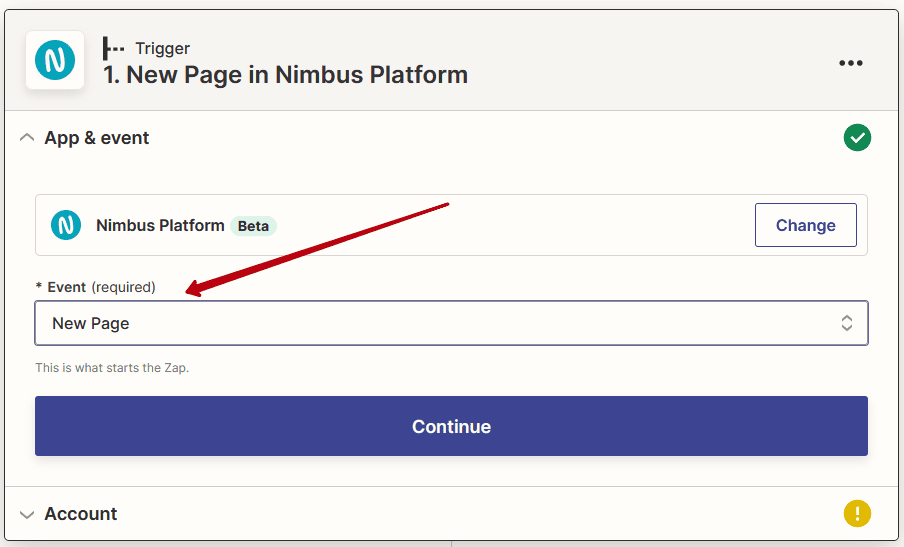Click the up-down arrows in the Event field
This screenshot has width=904, height=547.
coord(846,323)
